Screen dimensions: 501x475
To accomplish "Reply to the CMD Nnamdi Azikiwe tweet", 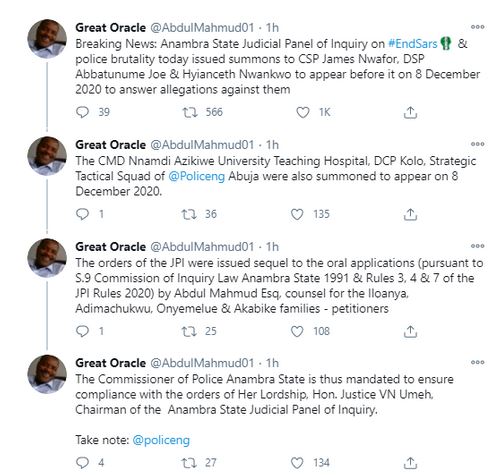I will (x=82, y=214).
